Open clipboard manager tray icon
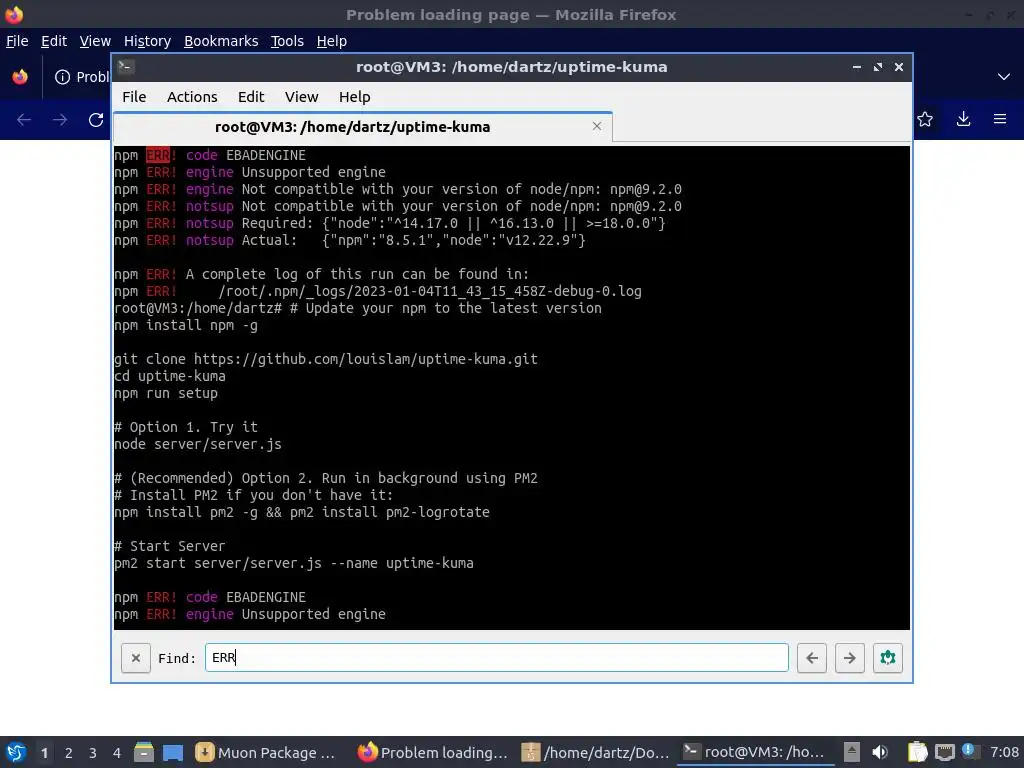 918,752
